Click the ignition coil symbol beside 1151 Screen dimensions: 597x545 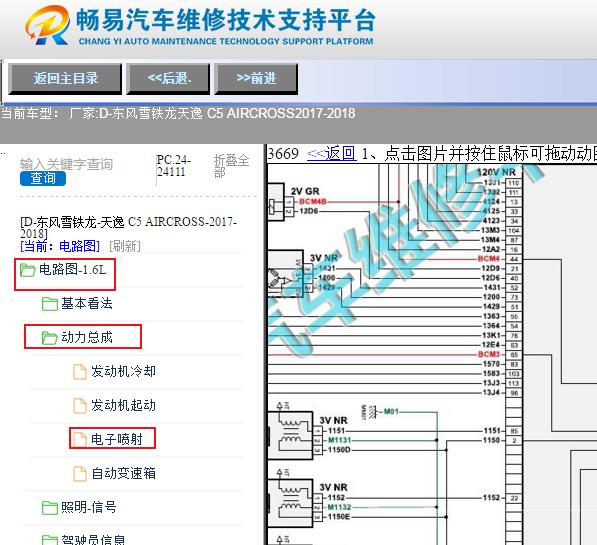click(290, 435)
